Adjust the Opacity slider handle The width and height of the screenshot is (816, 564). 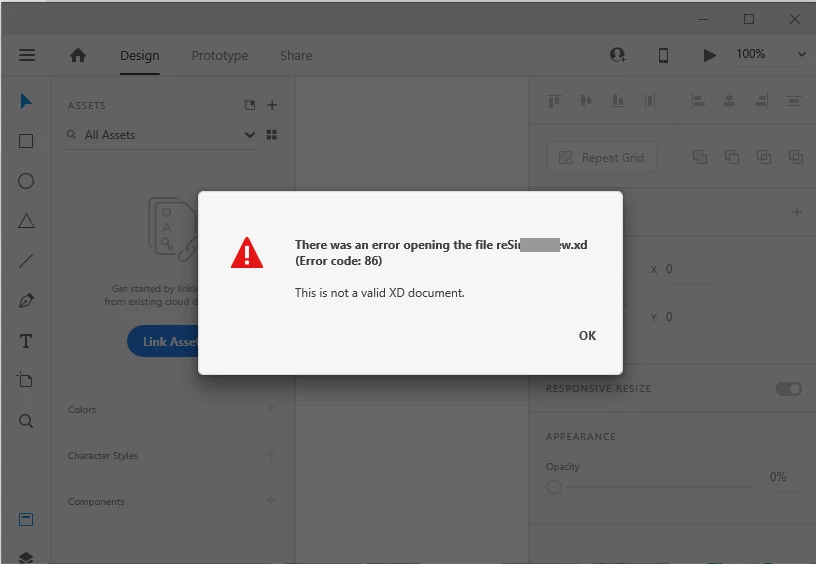coord(554,487)
